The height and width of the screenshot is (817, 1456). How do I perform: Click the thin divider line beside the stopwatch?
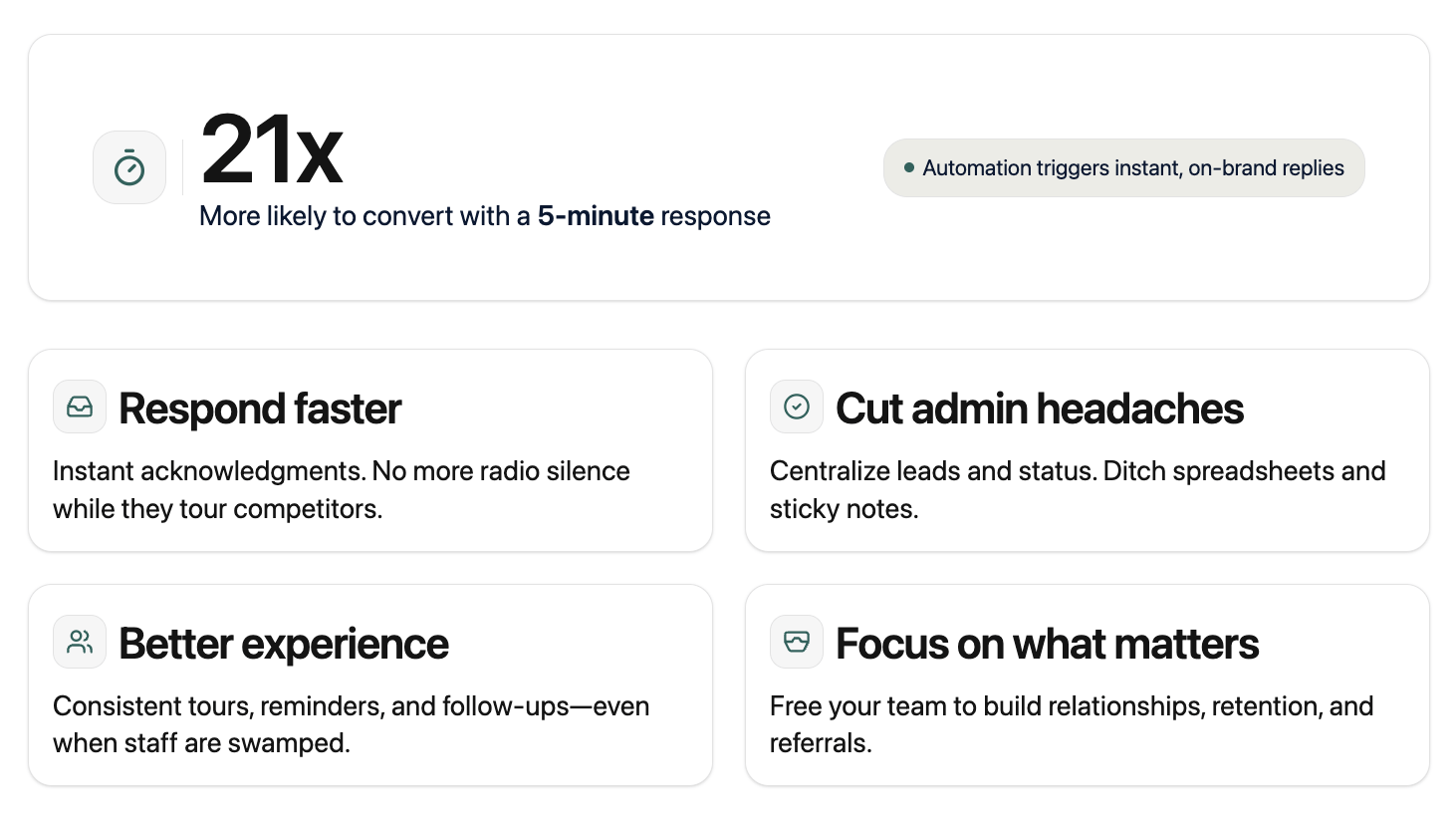[x=182, y=167]
